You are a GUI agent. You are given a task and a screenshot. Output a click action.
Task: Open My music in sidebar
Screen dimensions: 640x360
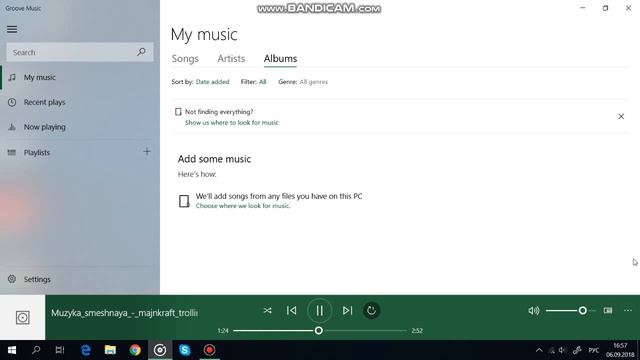(x=80, y=77)
